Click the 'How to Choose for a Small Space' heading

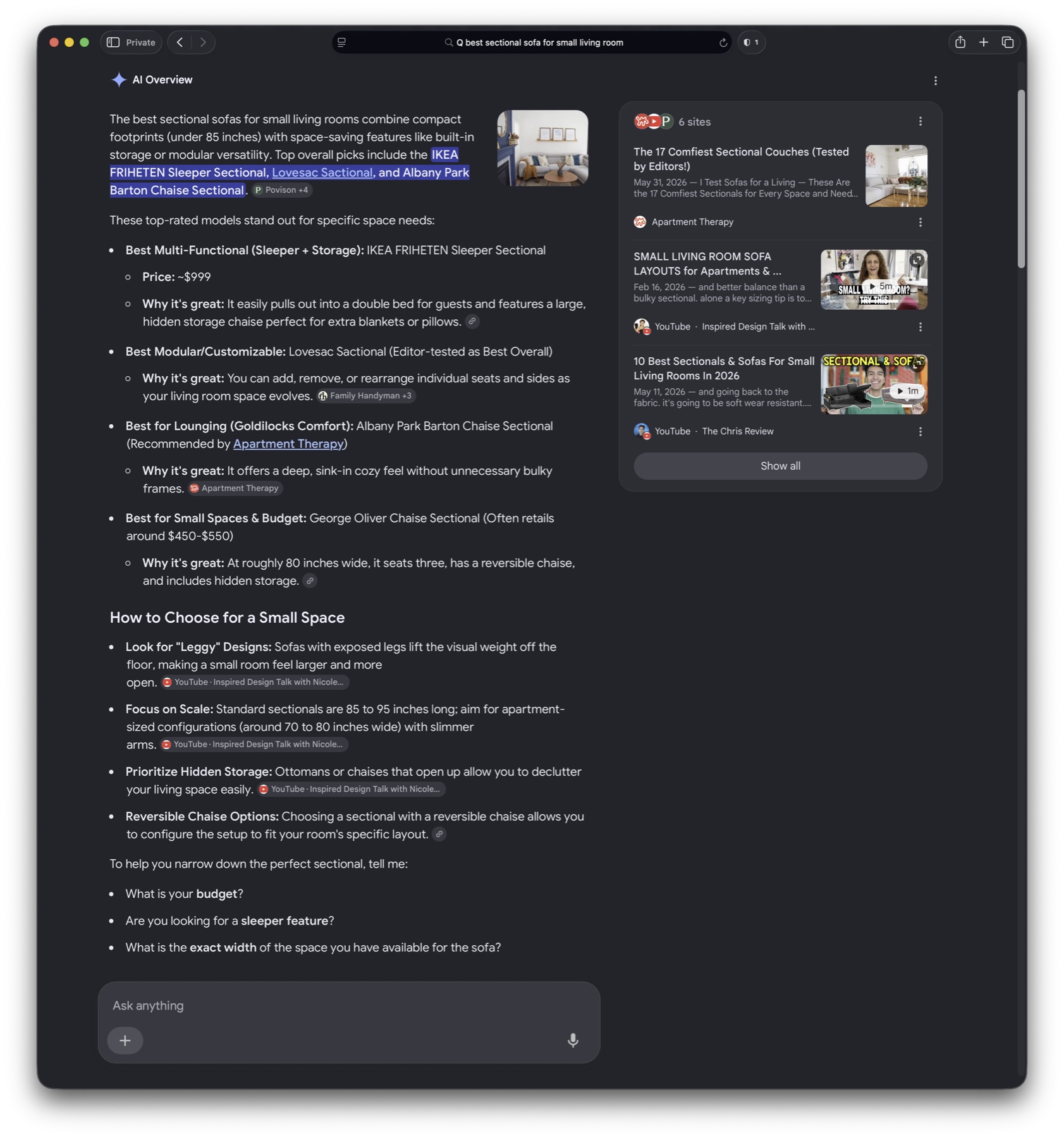pyautogui.click(x=227, y=618)
